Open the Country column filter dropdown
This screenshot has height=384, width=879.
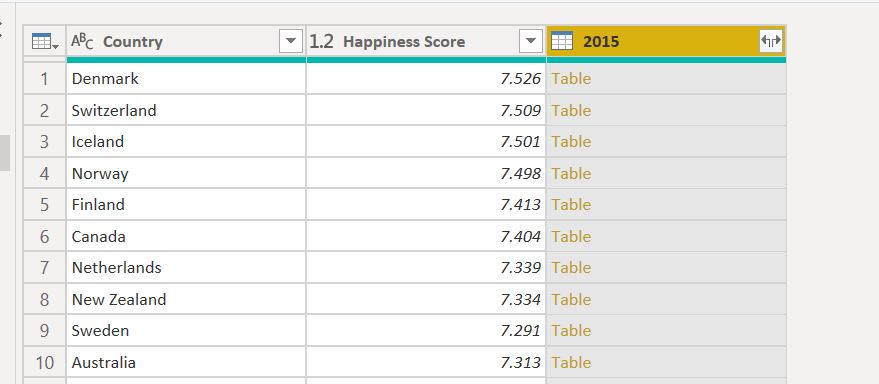point(290,41)
